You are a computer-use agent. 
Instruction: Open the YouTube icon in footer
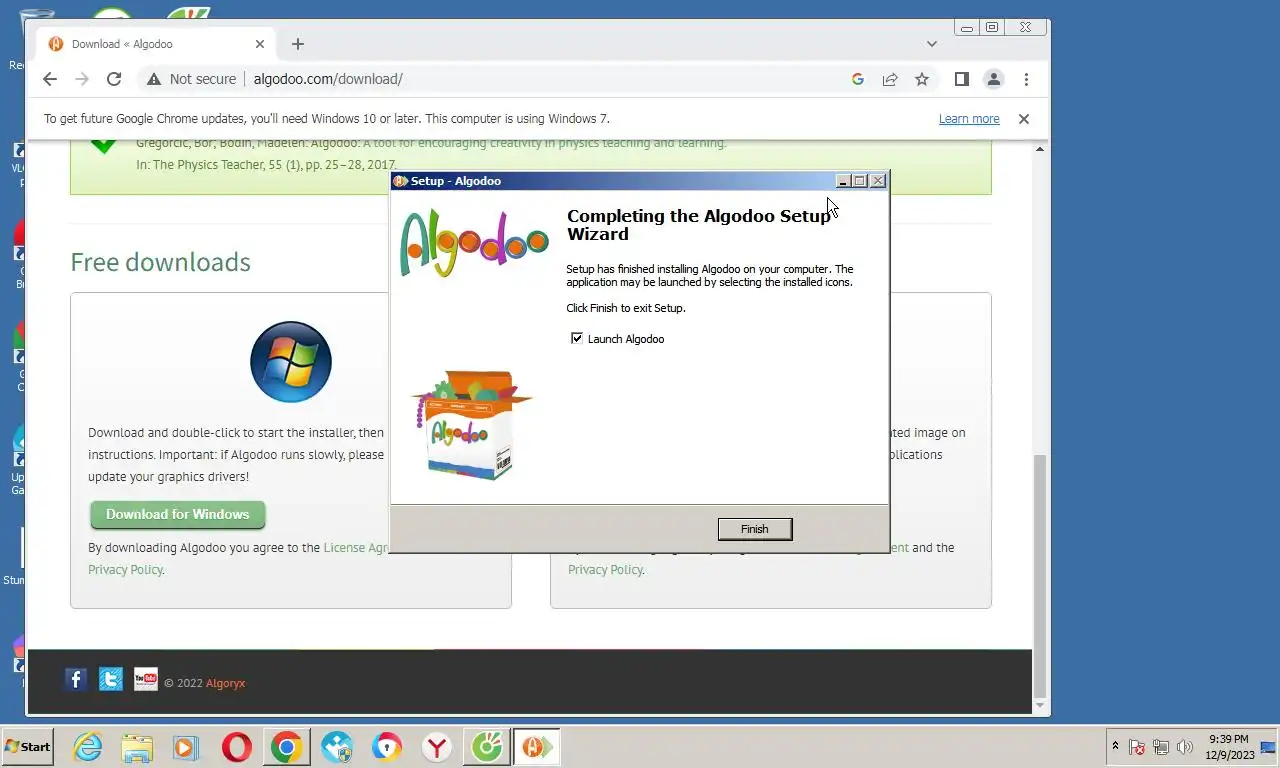[146, 680]
